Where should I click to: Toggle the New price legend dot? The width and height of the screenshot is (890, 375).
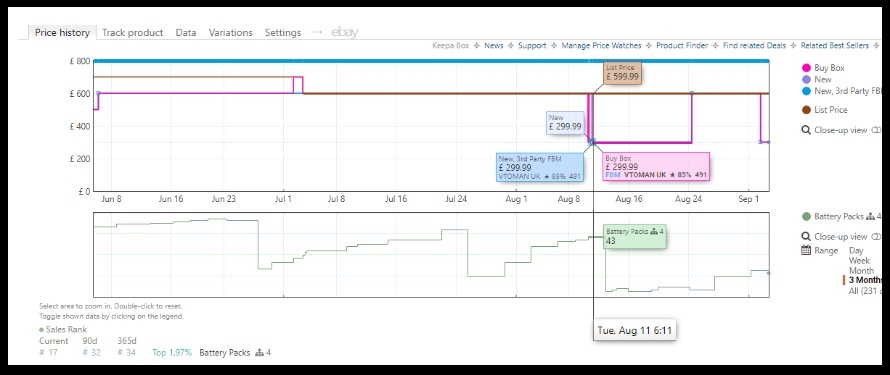click(x=806, y=79)
